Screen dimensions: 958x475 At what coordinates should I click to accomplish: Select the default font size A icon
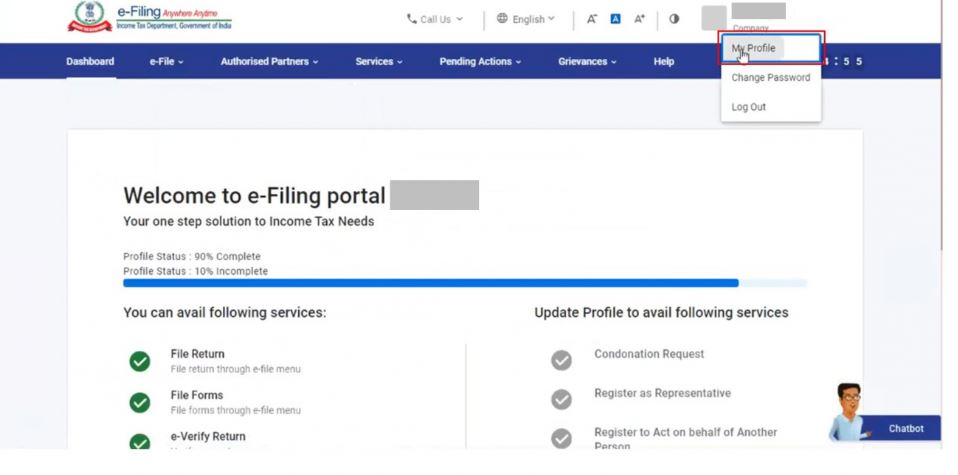pos(616,19)
